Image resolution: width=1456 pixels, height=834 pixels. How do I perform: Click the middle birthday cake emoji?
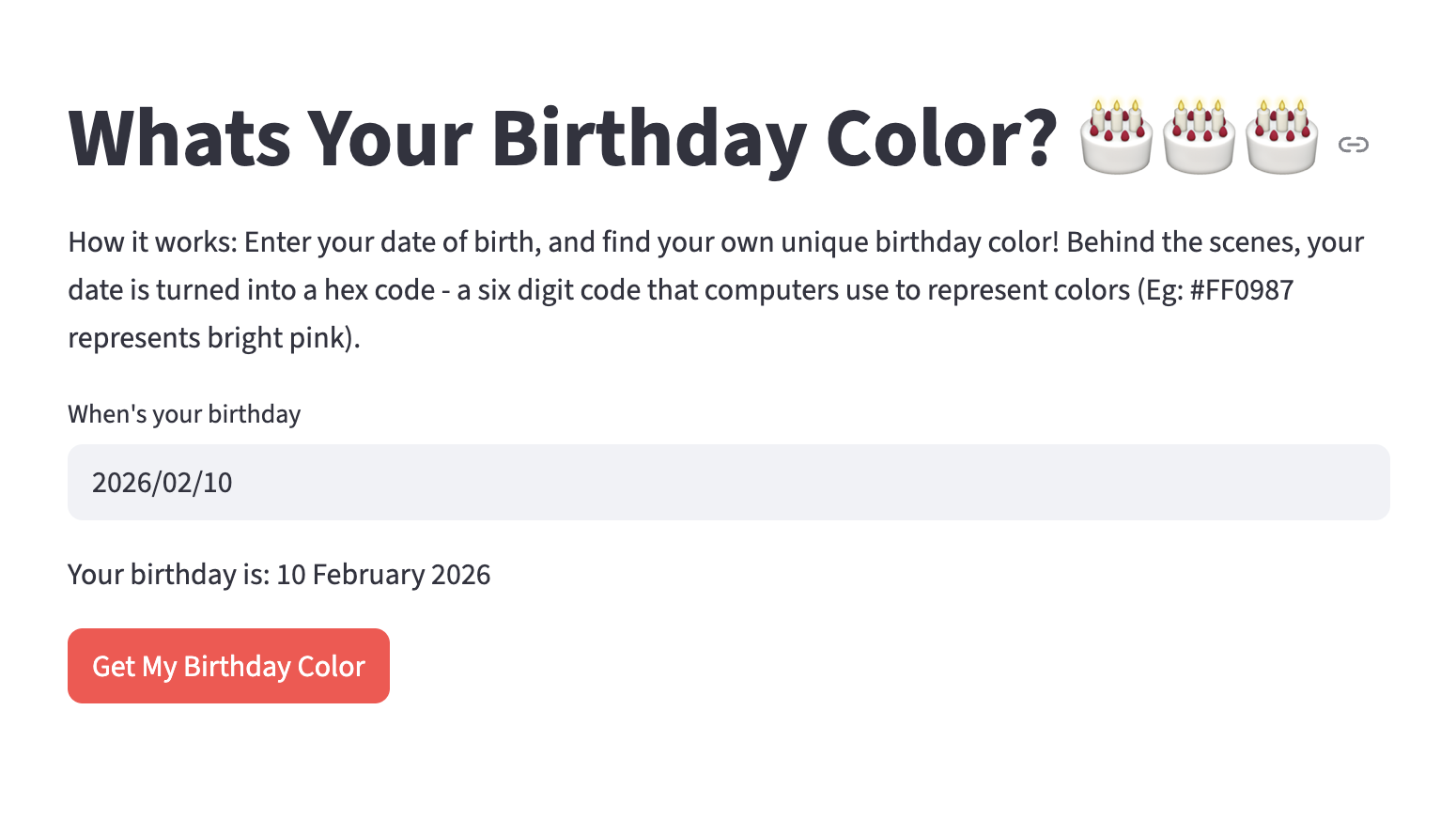[x=1199, y=137]
